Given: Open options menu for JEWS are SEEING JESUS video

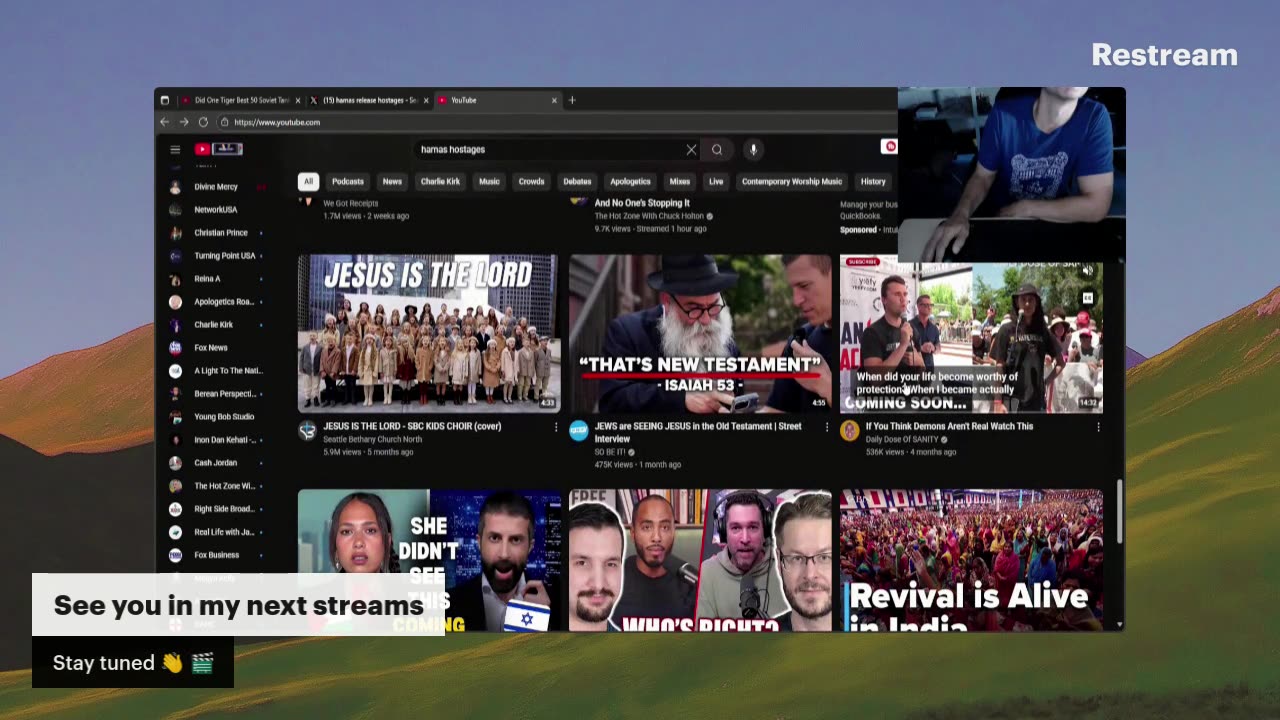Looking at the screenshot, I should click(x=827, y=427).
